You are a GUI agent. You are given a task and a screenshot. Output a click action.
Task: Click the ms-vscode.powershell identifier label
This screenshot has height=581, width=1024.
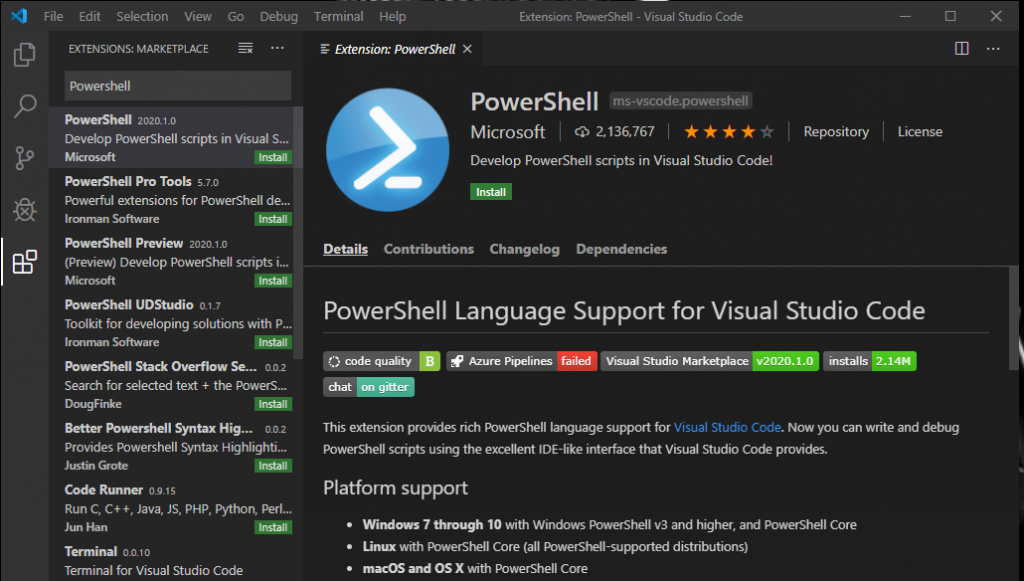680,101
